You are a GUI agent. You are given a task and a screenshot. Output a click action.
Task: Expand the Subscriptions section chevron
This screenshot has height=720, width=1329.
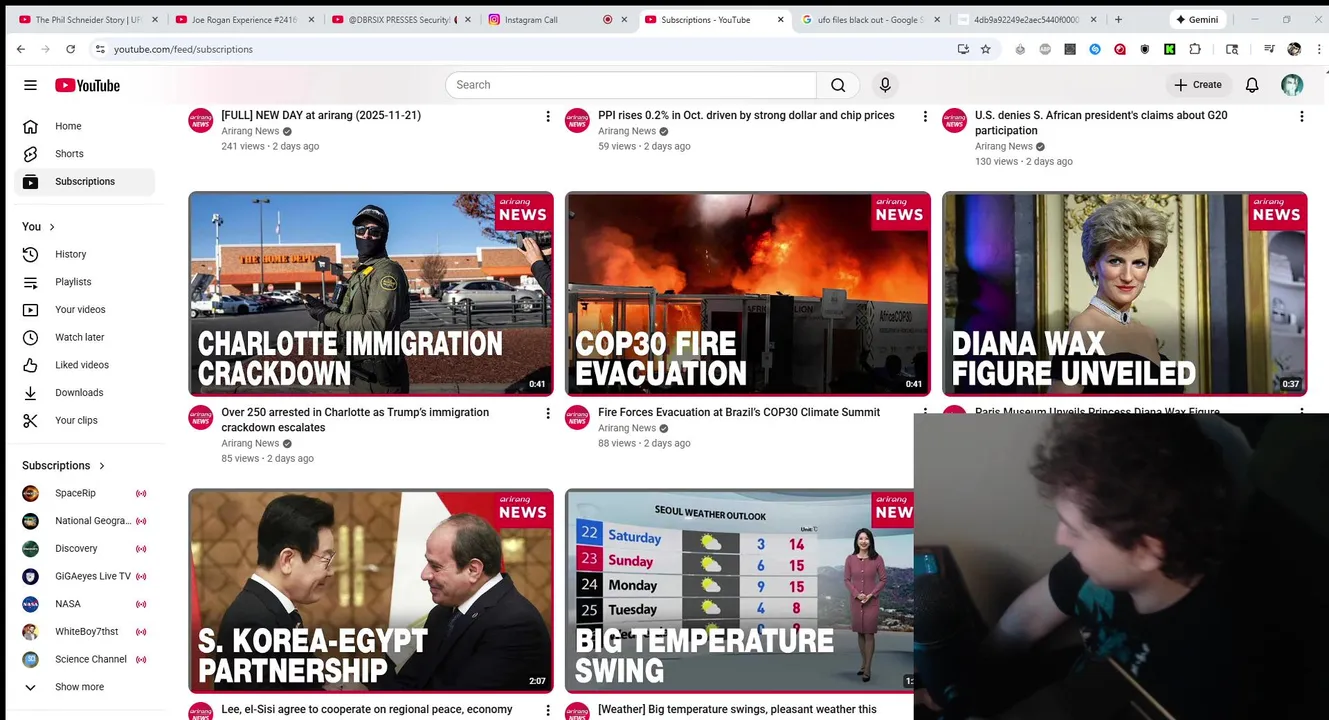click(102, 466)
